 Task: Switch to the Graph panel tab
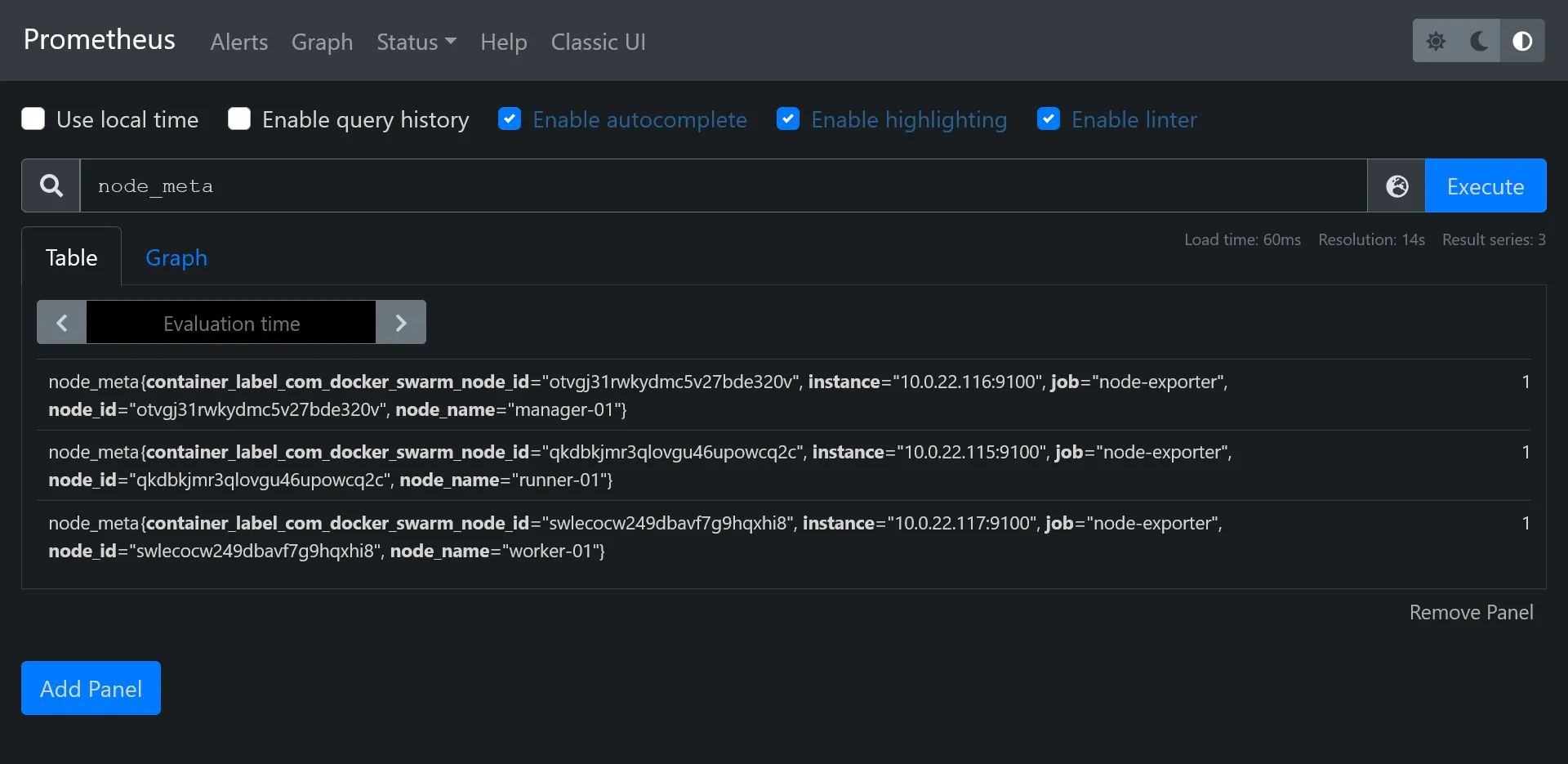[176, 257]
